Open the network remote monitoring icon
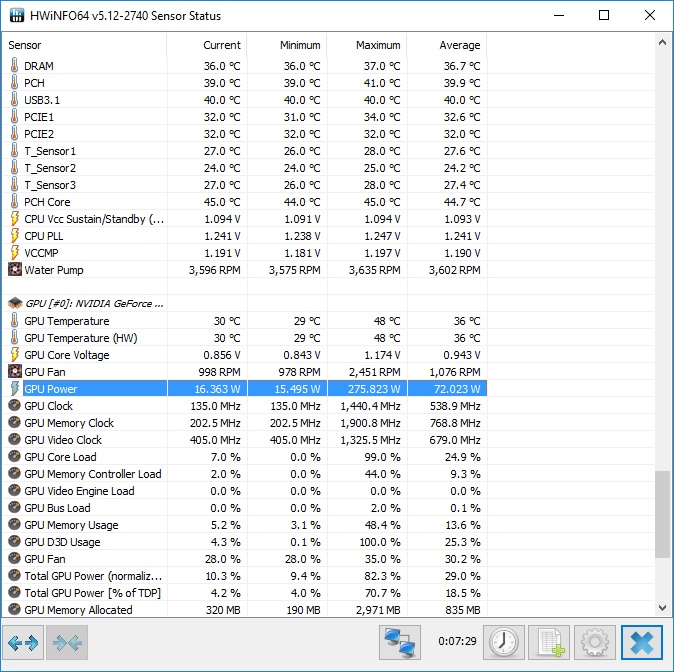 (x=400, y=643)
